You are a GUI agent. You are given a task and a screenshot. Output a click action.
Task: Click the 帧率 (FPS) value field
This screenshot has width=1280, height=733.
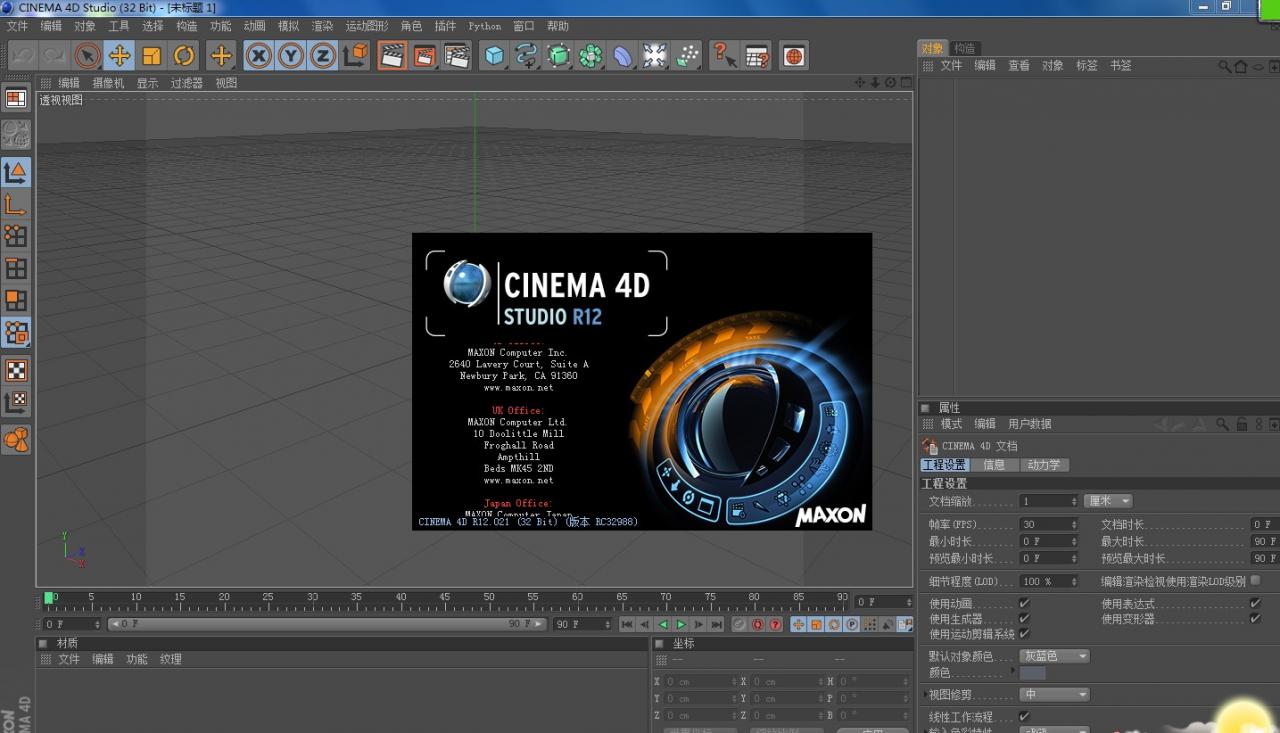1049,524
